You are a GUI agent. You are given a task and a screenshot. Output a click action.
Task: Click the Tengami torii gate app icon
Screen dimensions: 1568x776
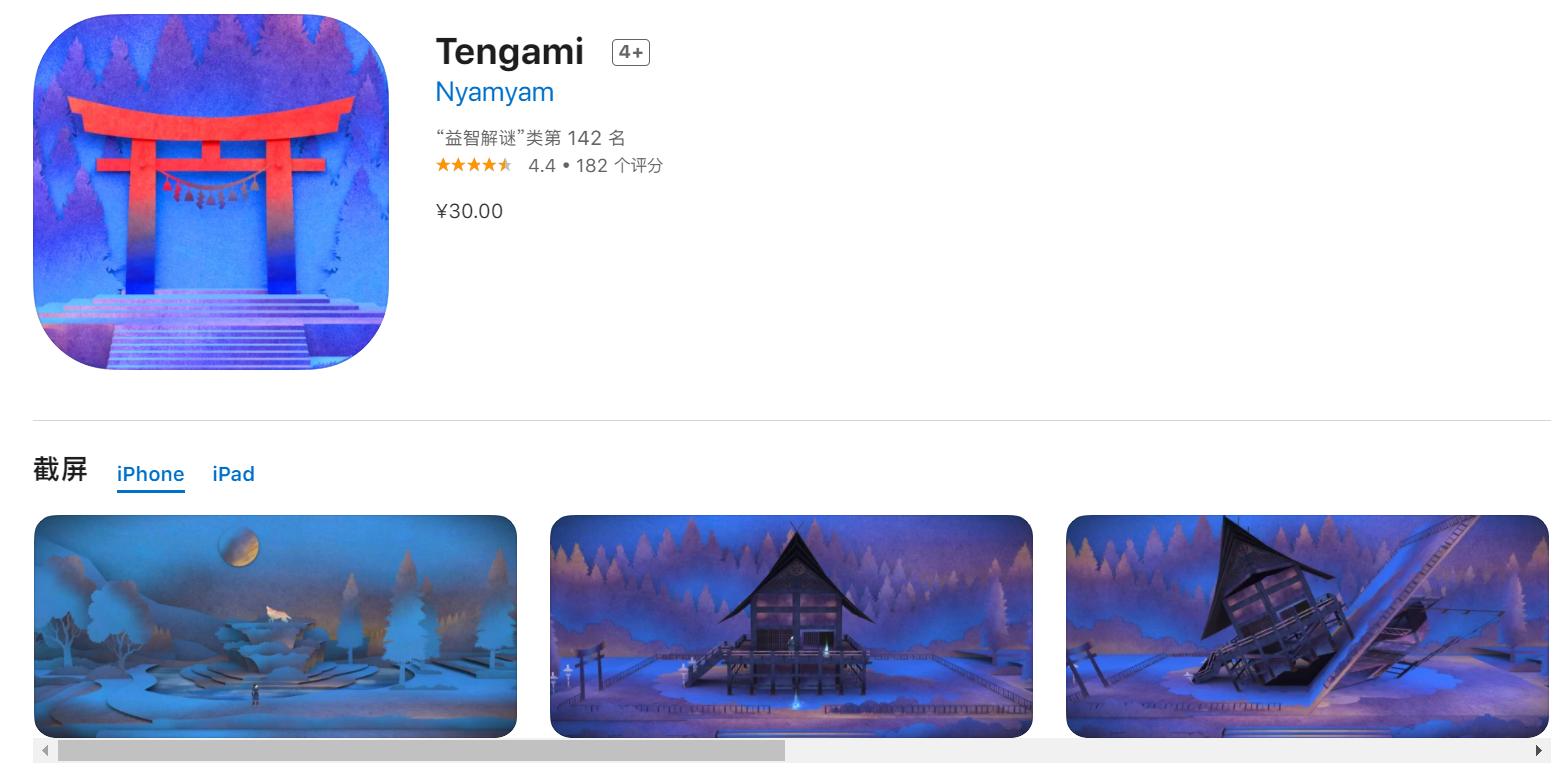coord(211,192)
